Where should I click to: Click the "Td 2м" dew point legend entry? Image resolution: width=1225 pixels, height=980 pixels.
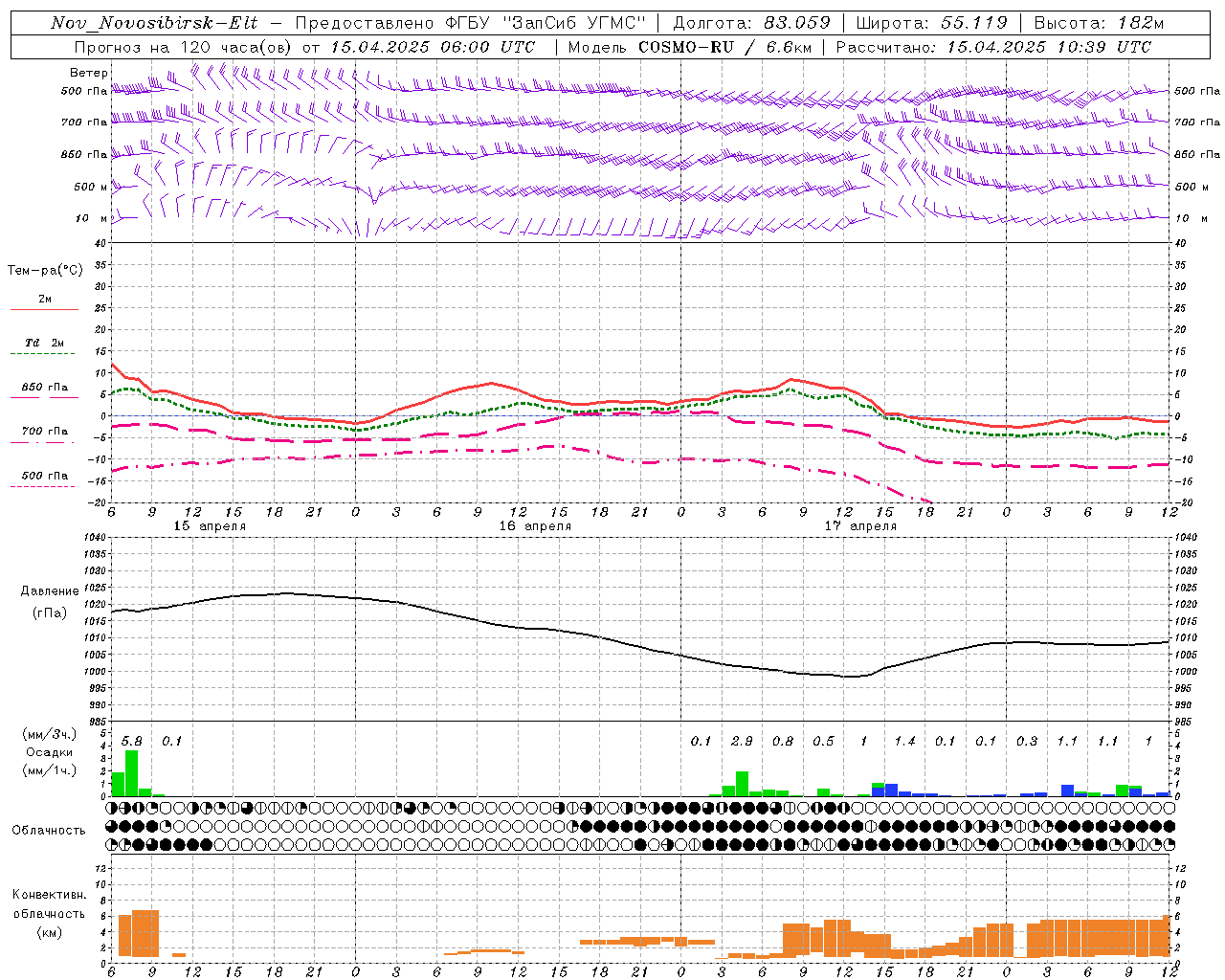click(45, 343)
